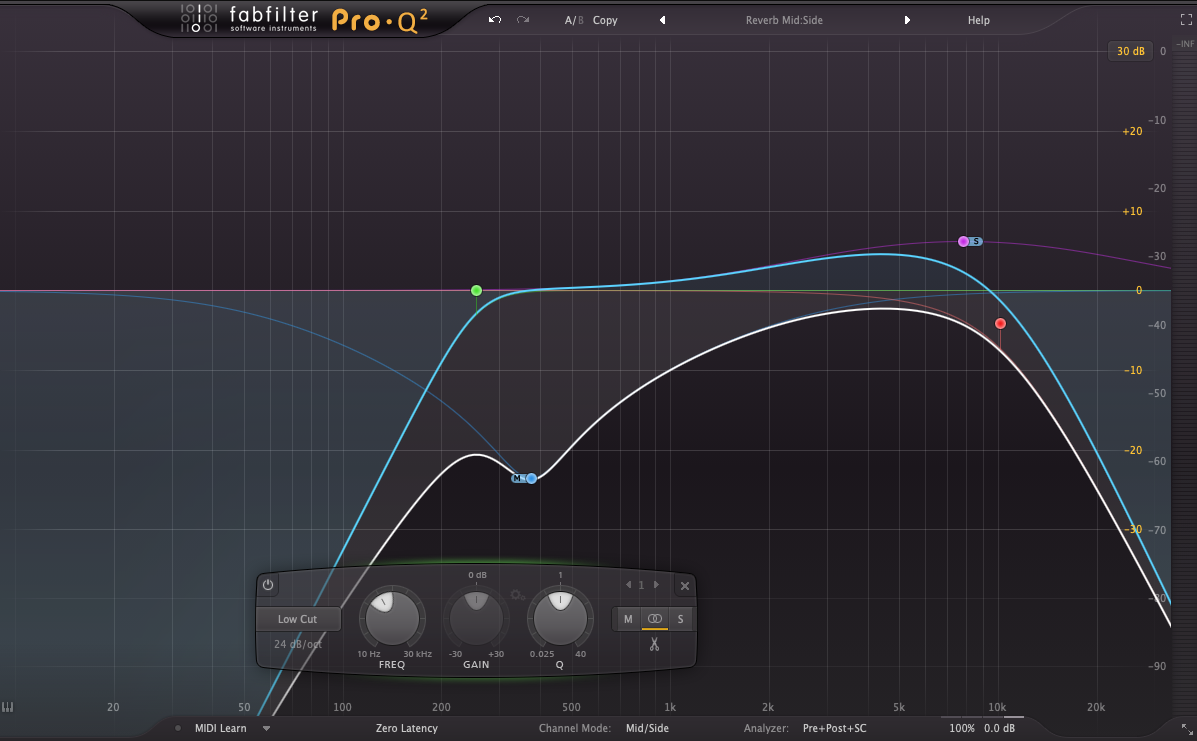Click the 0 dB gain value readout

(477, 575)
